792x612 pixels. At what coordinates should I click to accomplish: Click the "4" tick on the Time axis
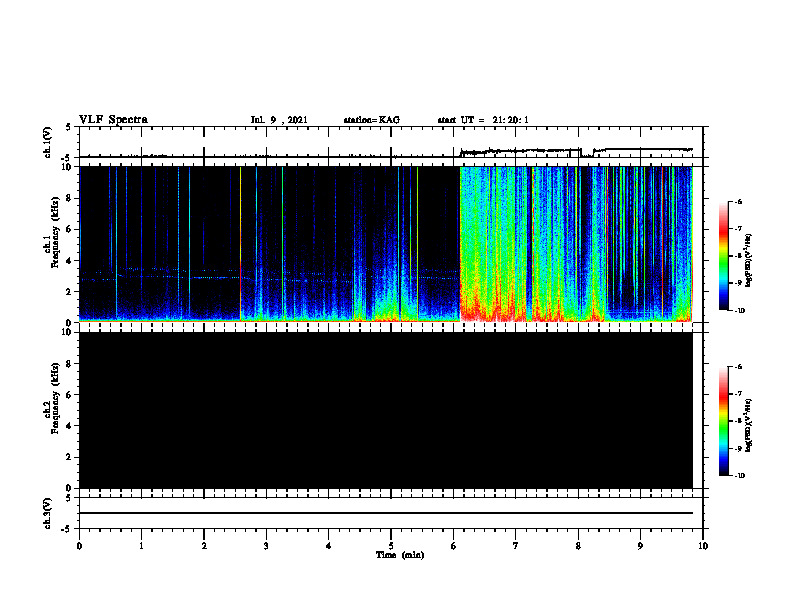click(329, 546)
